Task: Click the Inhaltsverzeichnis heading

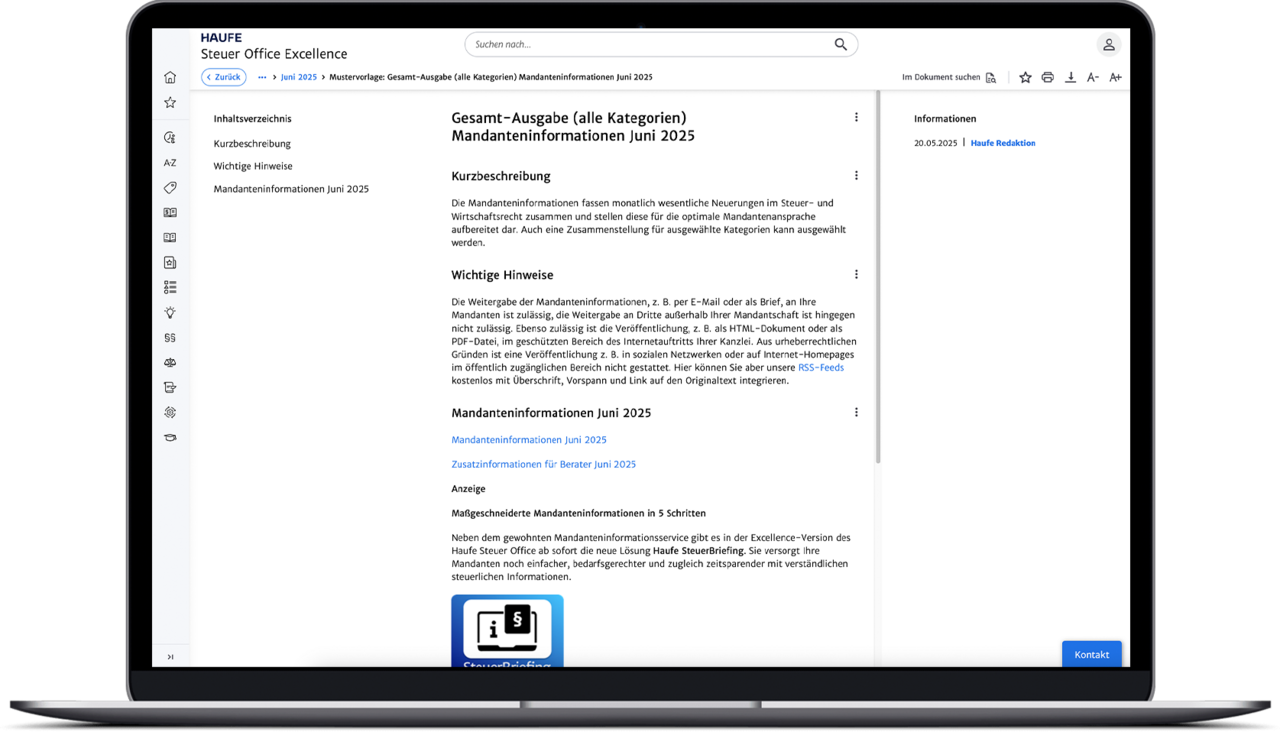Action: pos(252,118)
